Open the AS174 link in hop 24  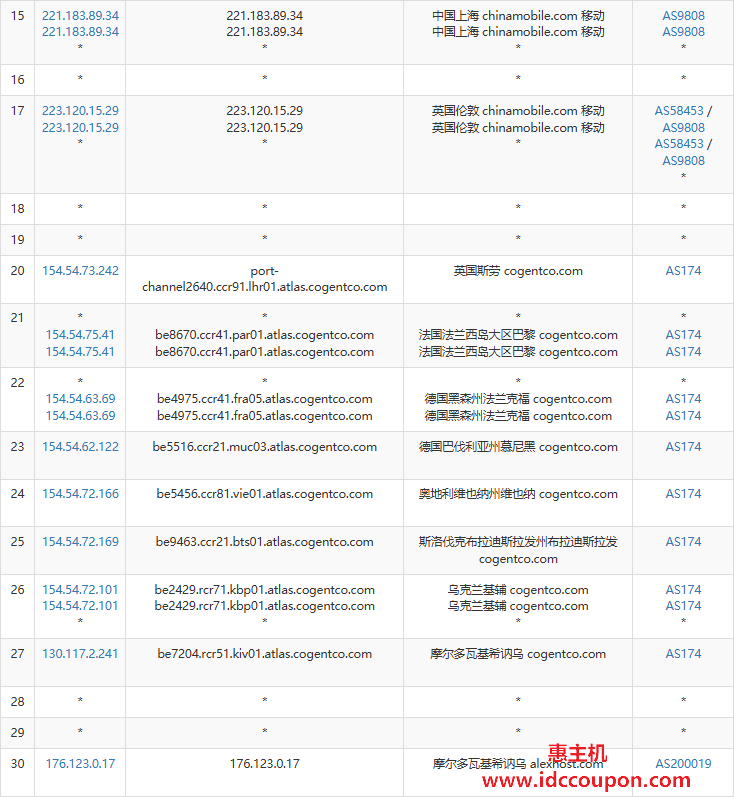(x=683, y=494)
